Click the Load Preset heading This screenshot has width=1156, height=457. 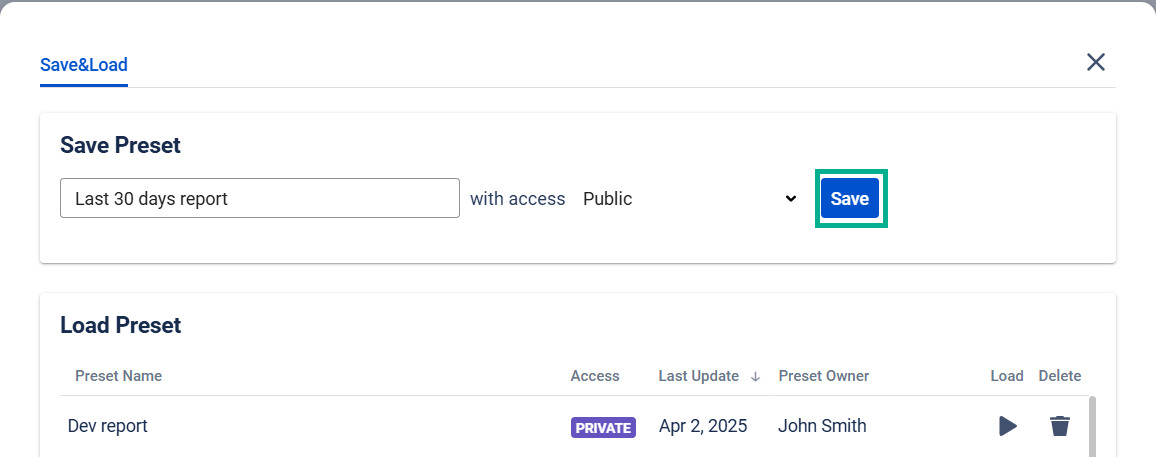[121, 325]
